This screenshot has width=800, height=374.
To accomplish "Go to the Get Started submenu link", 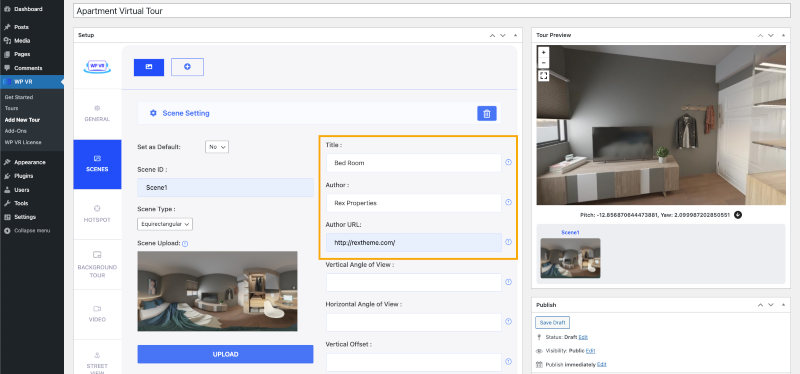I will click(19, 97).
